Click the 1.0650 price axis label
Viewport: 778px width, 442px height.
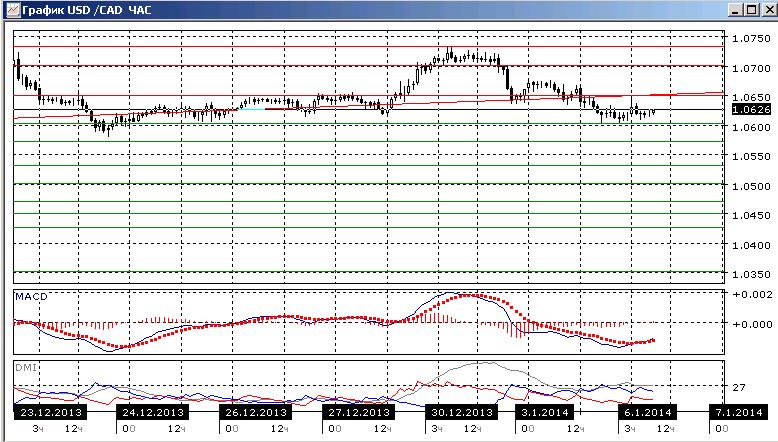pyautogui.click(x=751, y=97)
